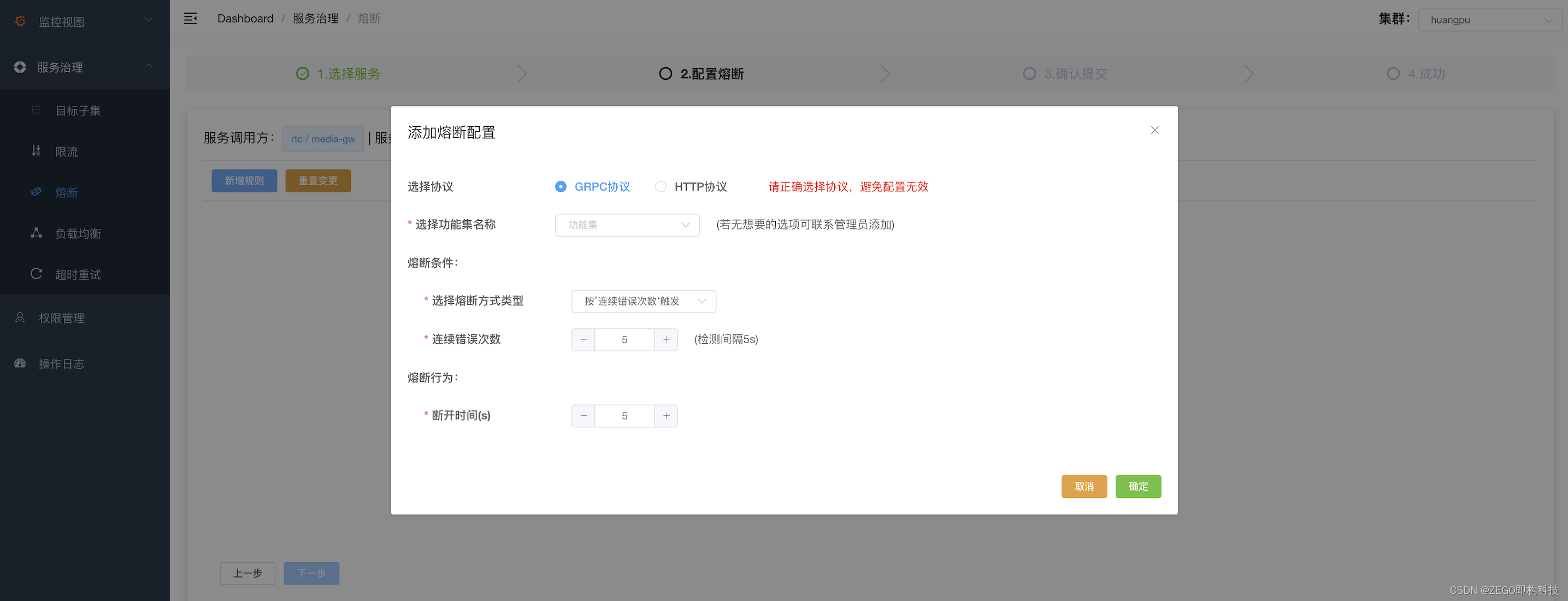Image resolution: width=1568 pixels, height=601 pixels.
Task: Close the 添加熔断配置 dialog with X
Action: click(x=1154, y=131)
